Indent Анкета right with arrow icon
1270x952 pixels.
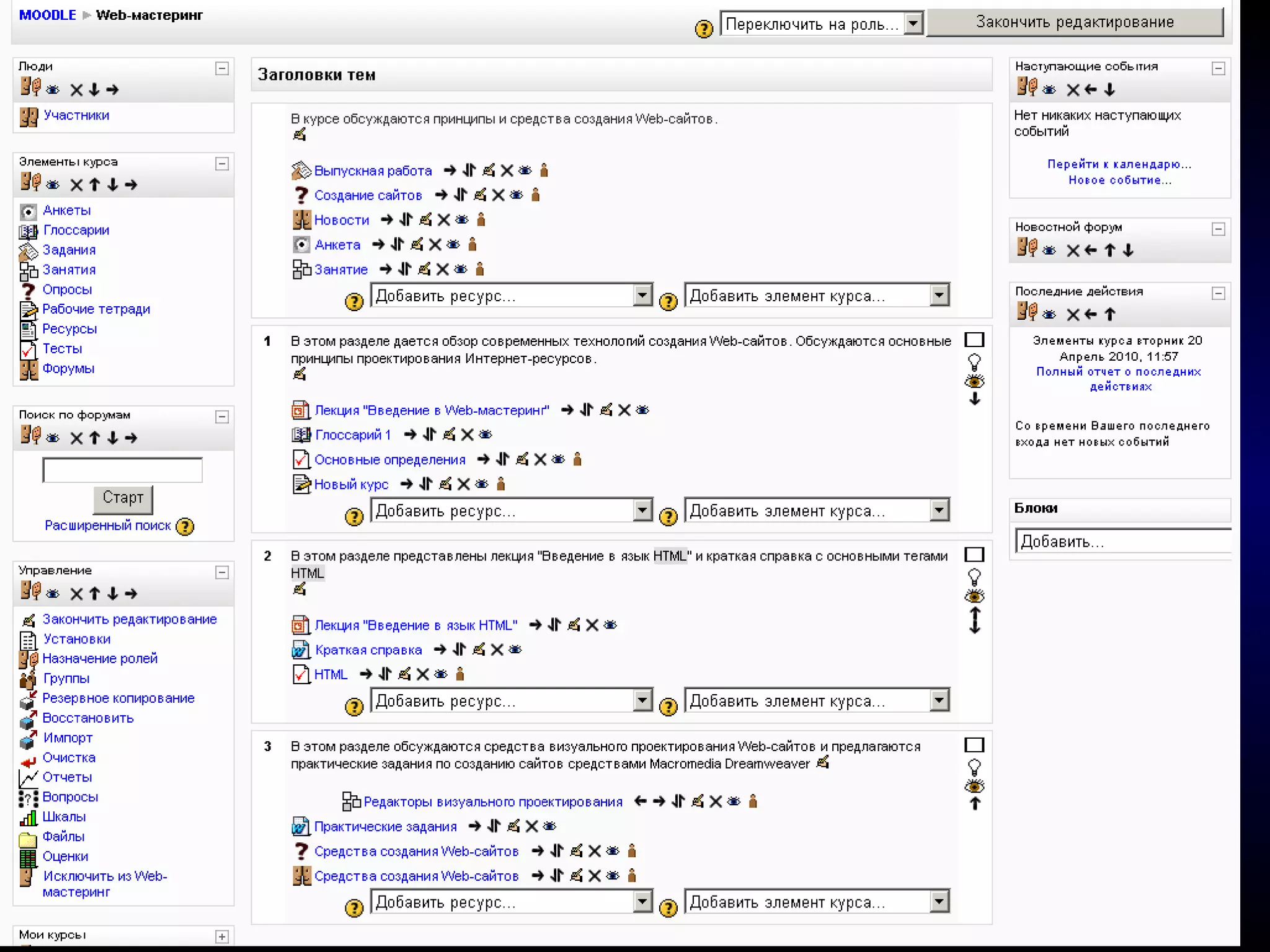click(x=378, y=245)
